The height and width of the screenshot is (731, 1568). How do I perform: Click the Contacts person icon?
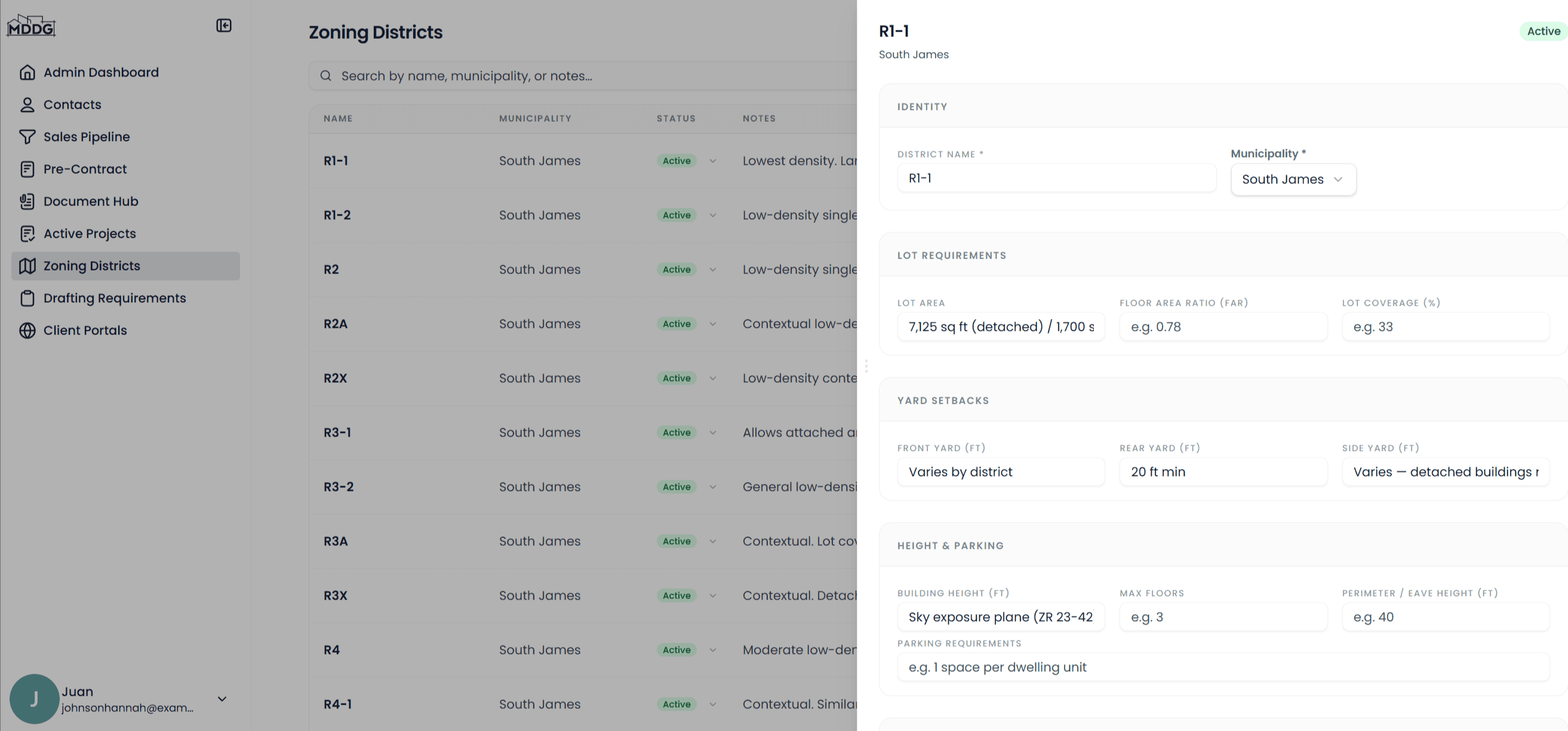(x=27, y=105)
